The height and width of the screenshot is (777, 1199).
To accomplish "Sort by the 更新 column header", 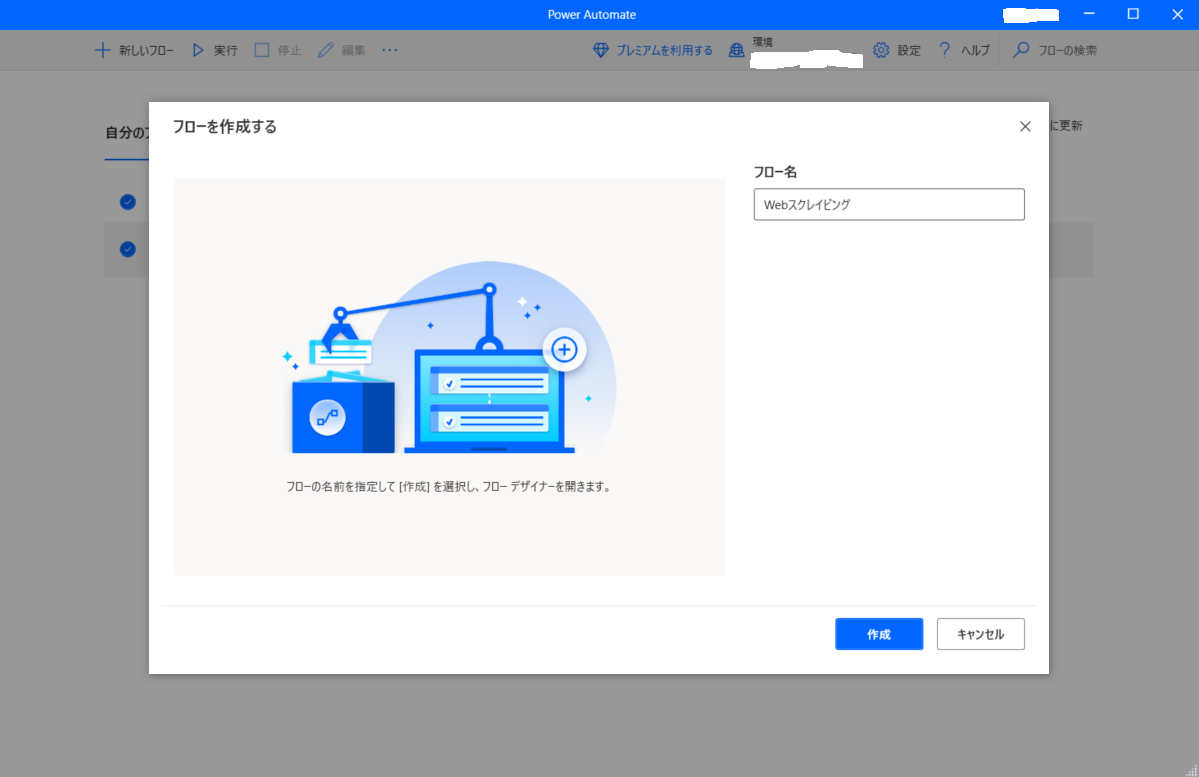I will coord(1066,126).
